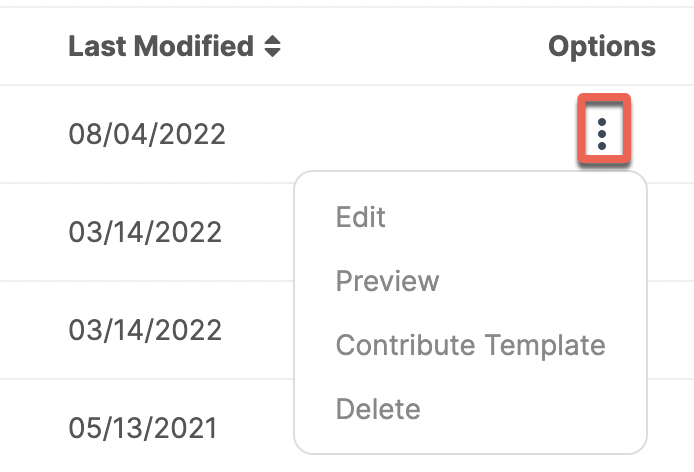
Task: Select the 05/13/2021 date cell
Action: coord(143,428)
